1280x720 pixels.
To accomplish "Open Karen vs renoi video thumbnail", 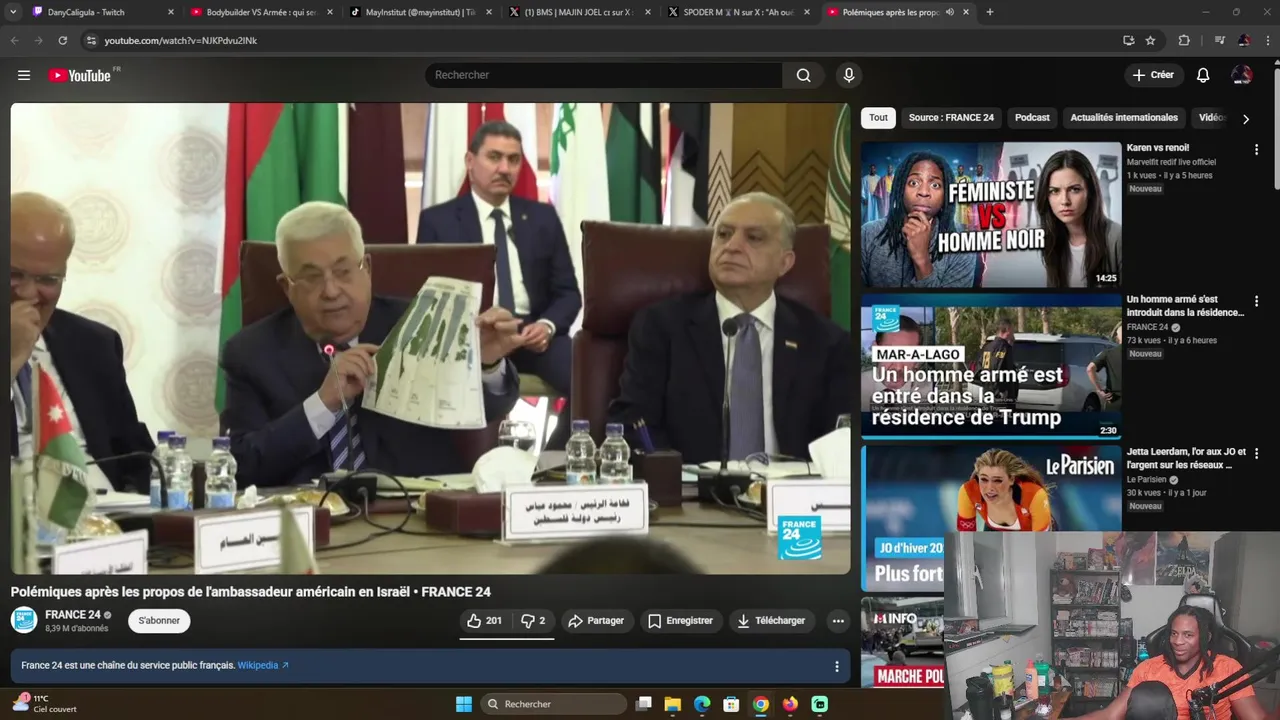I will pos(991,215).
